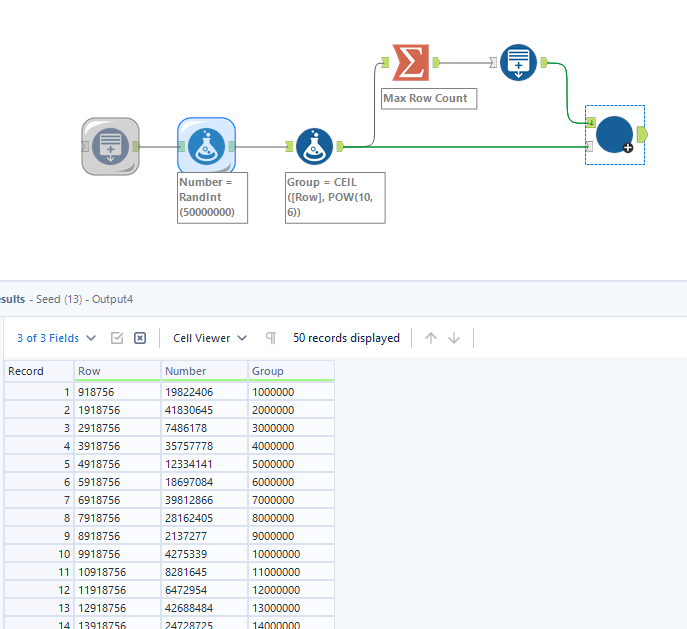Screen dimensions: 687x629
Task: Click the down arrow to next record
Action: [454, 338]
